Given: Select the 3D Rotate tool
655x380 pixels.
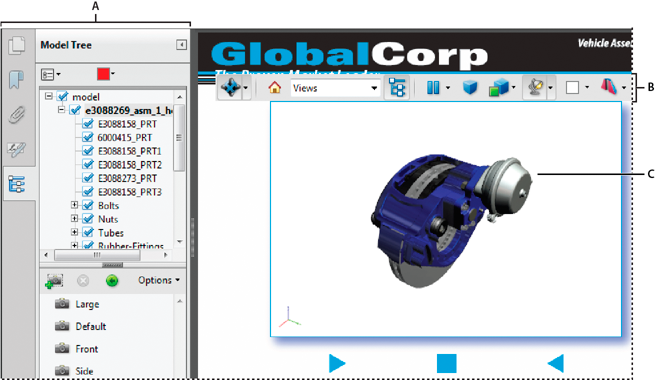Looking at the screenshot, I should [231, 88].
